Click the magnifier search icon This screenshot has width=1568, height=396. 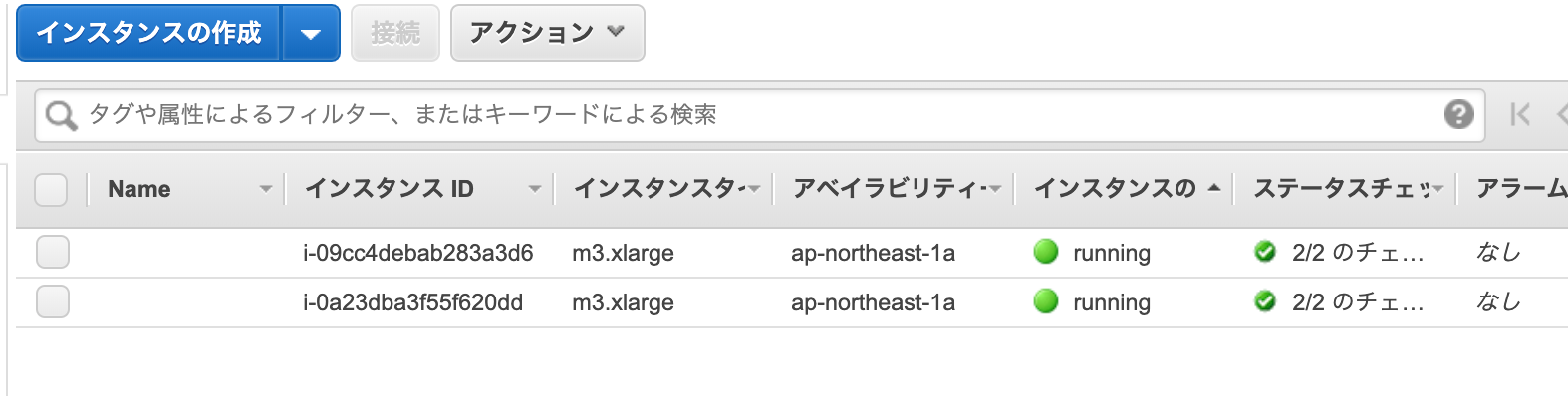pyautogui.click(x=61, y=115)
